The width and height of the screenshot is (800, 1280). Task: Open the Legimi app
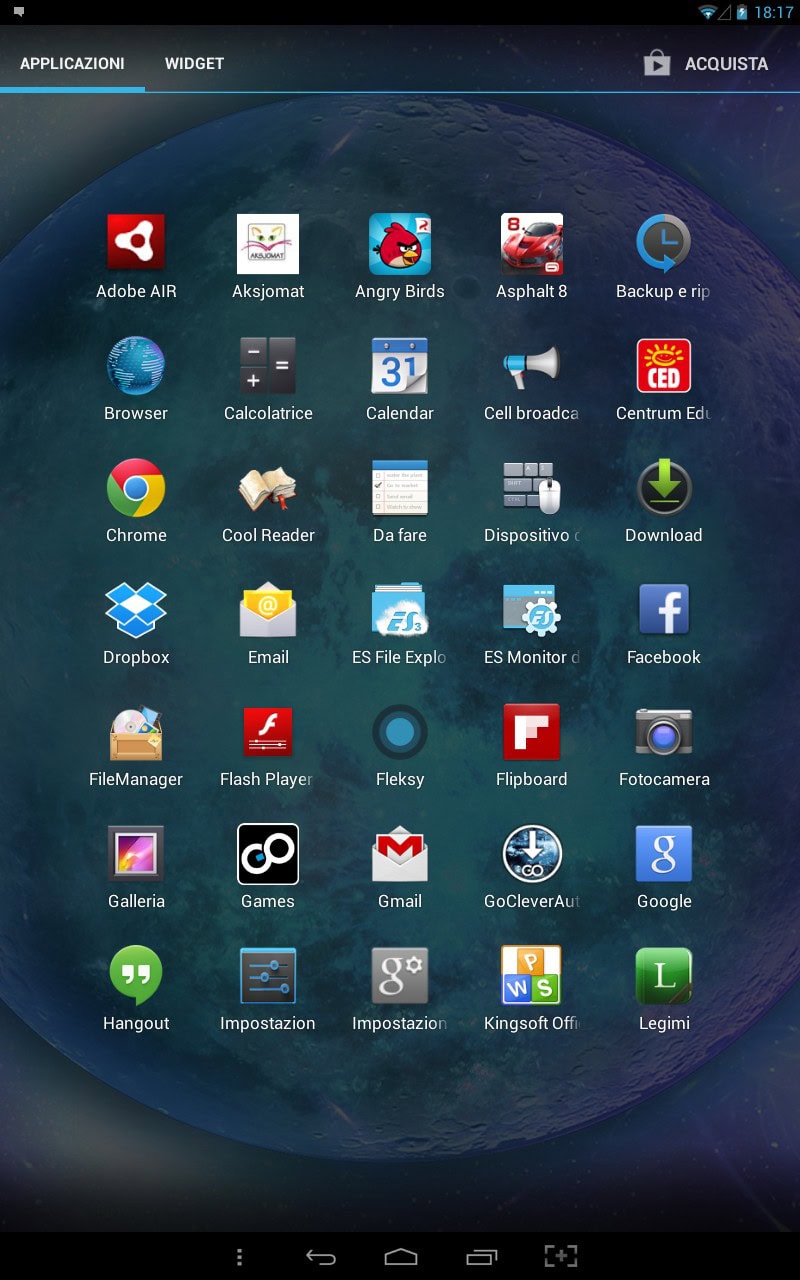(x=664, y=975)
